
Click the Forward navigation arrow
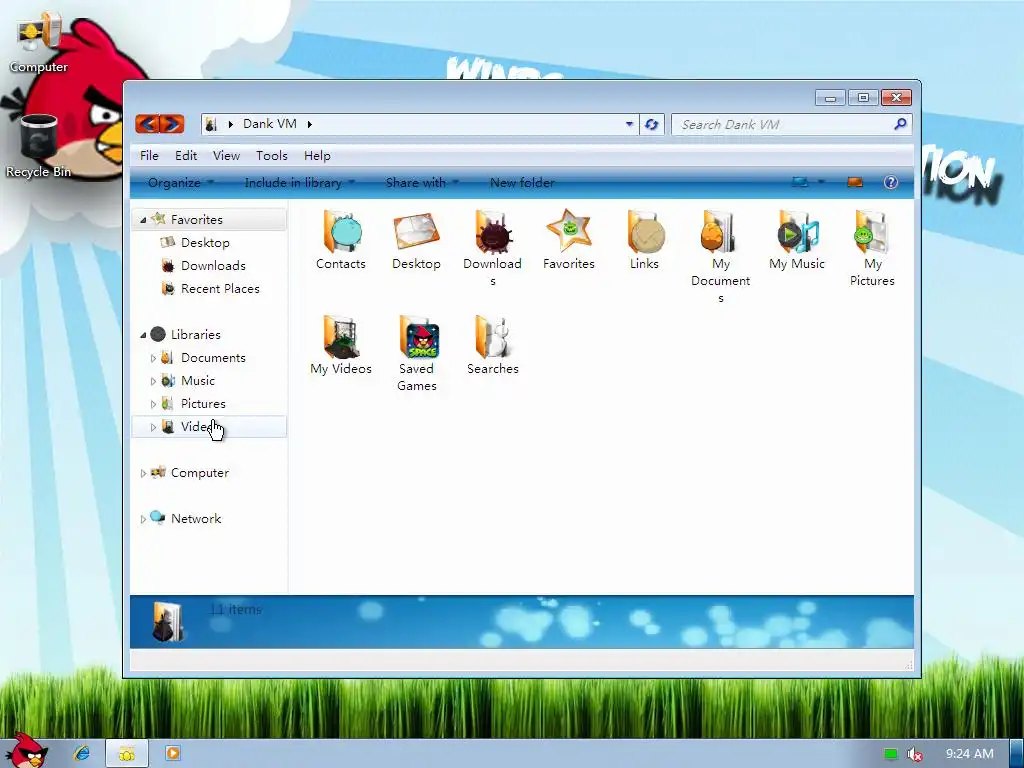[x=172, y=123]
